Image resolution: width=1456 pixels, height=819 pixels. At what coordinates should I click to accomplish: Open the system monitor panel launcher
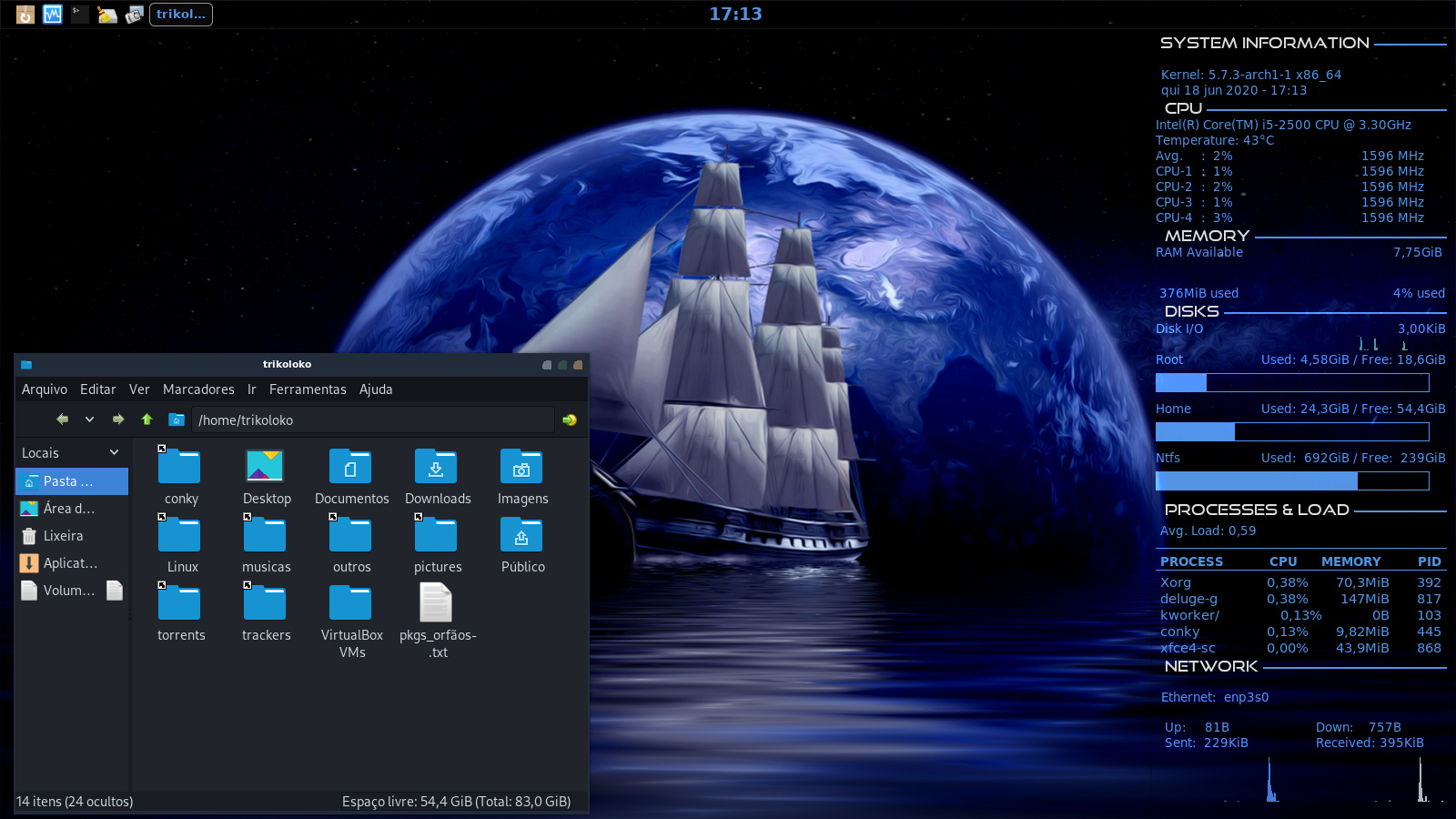click(x=53, y=15)
